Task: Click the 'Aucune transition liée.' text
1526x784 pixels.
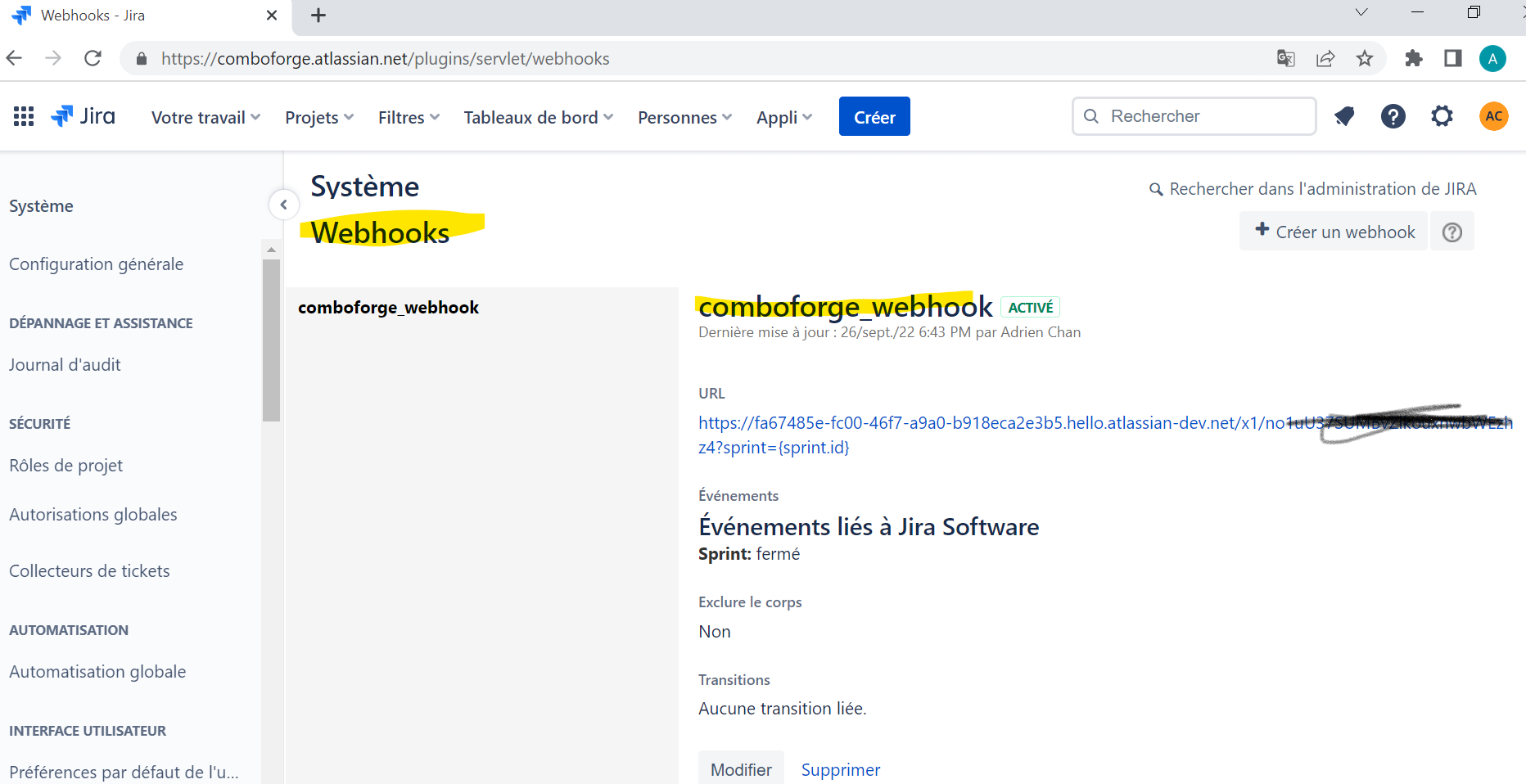Action: (782, 709)
